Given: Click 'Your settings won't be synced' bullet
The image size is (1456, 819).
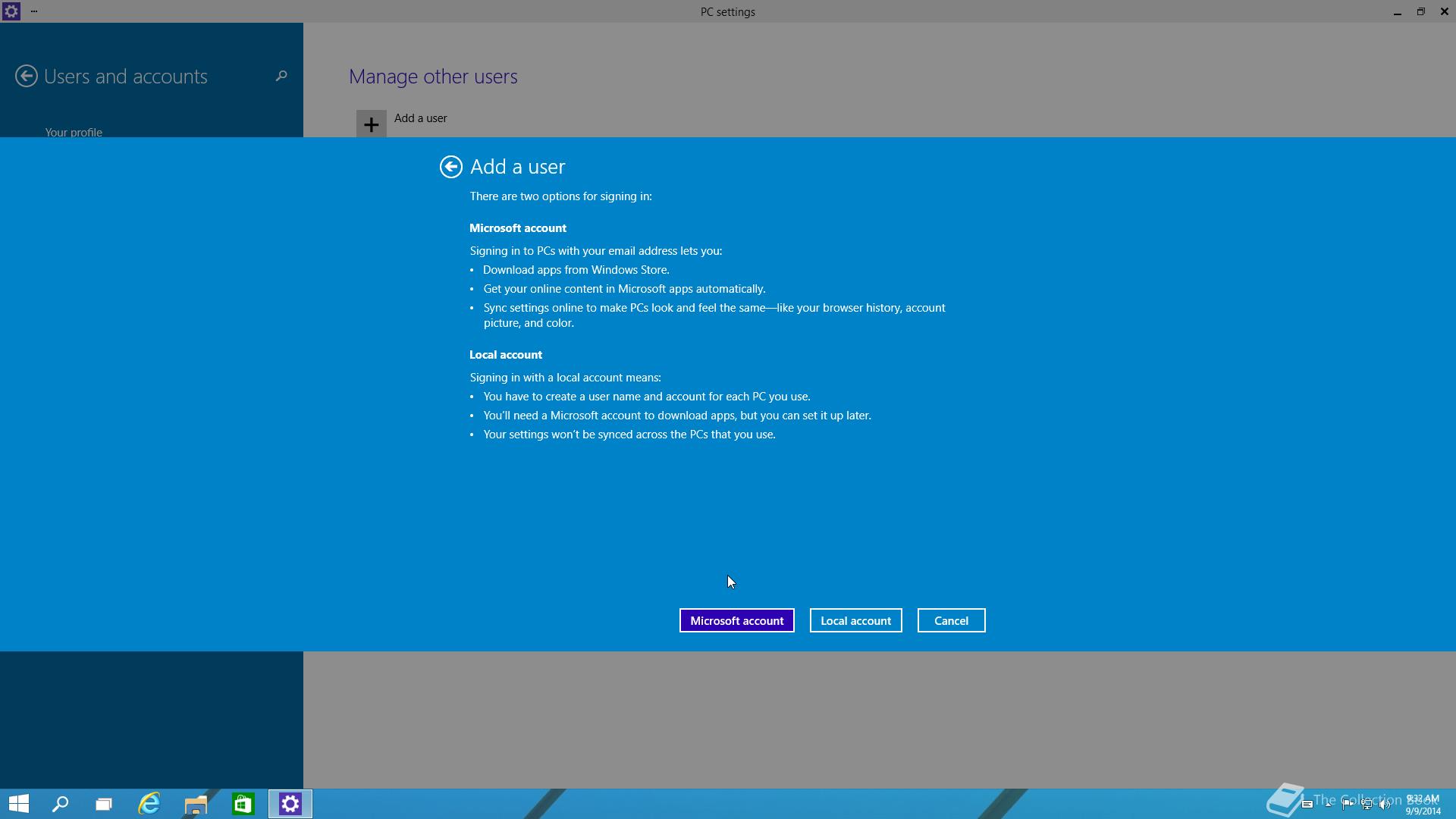Looking at the screenshot, I should click(629, 435).
